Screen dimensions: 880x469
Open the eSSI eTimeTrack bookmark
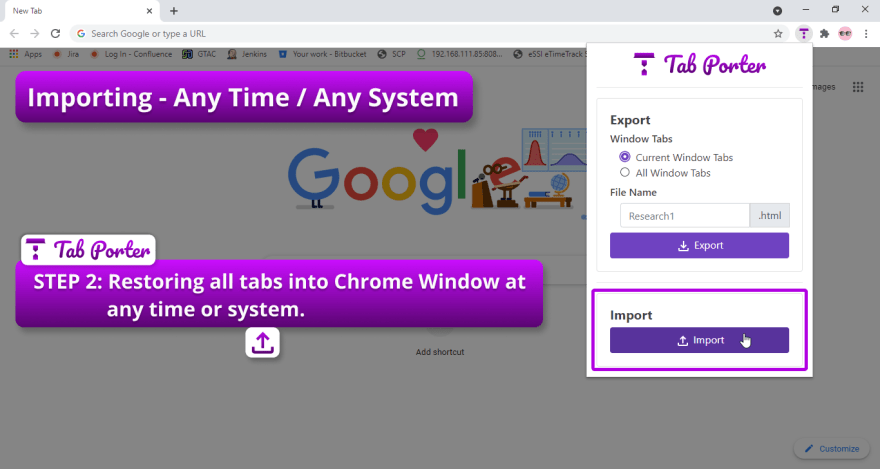click(549, 54)
